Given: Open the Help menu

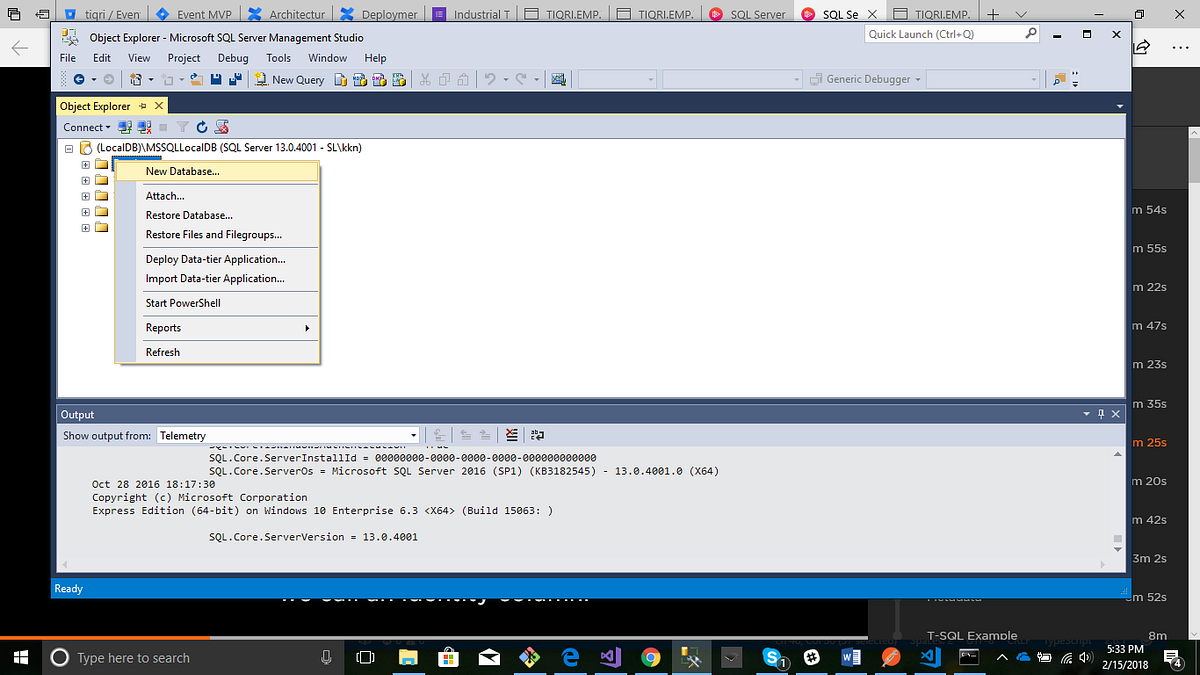Looking at the screenshot, I should coord(375,58).
